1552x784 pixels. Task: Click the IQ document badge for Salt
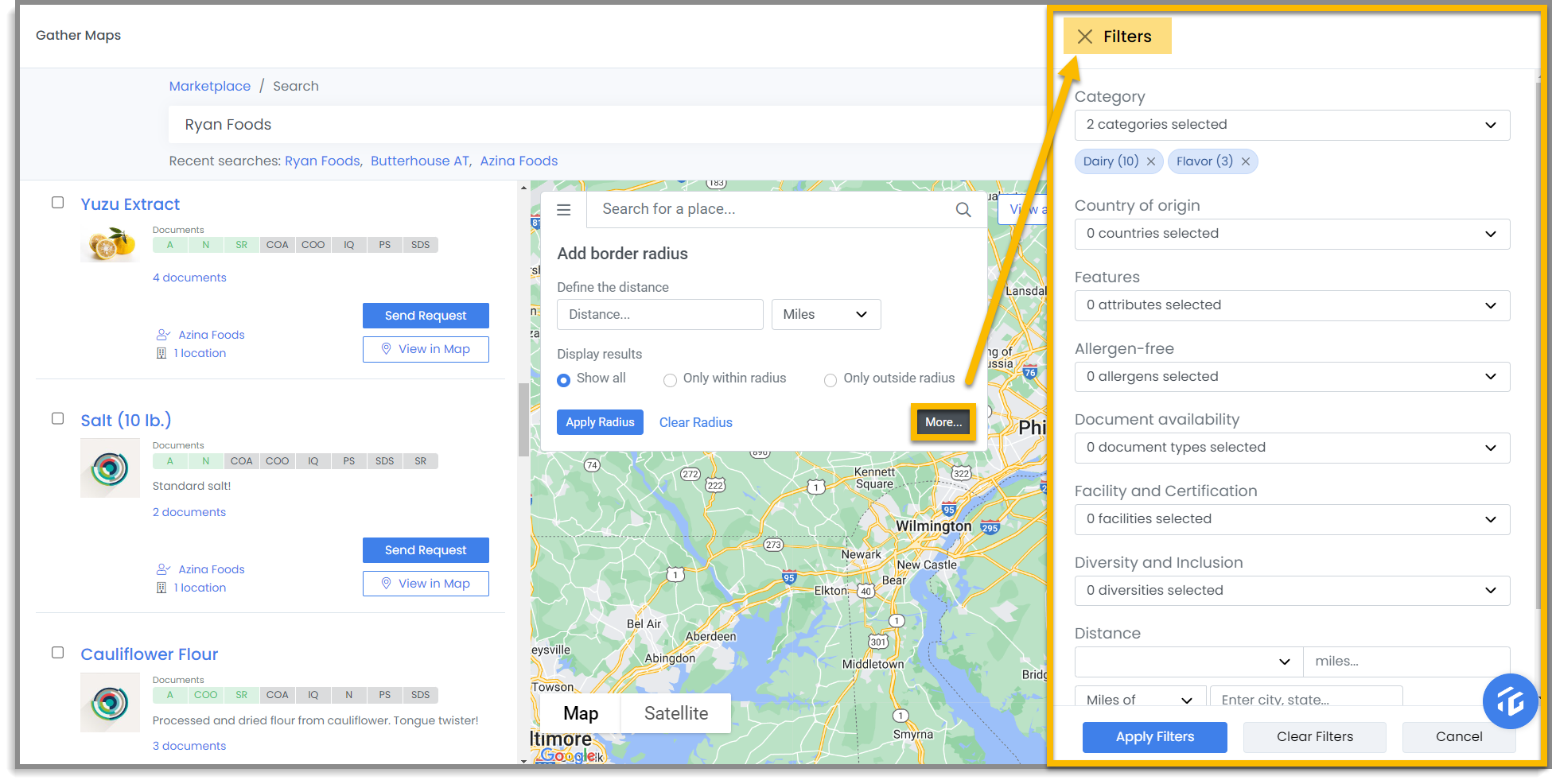point(313,461)
